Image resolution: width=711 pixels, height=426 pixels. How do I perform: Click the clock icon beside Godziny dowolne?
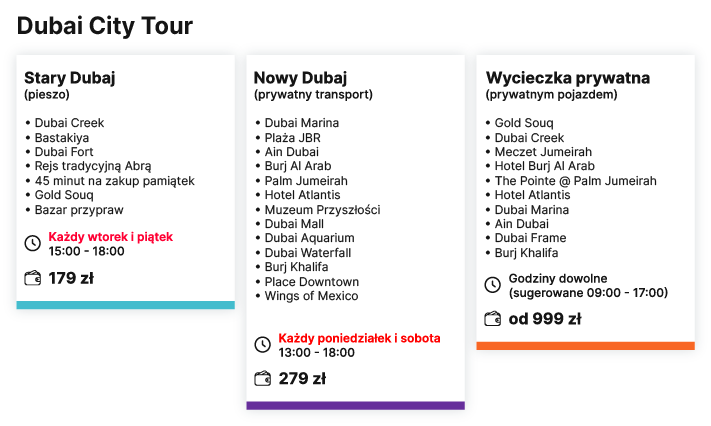pos(493,285)
